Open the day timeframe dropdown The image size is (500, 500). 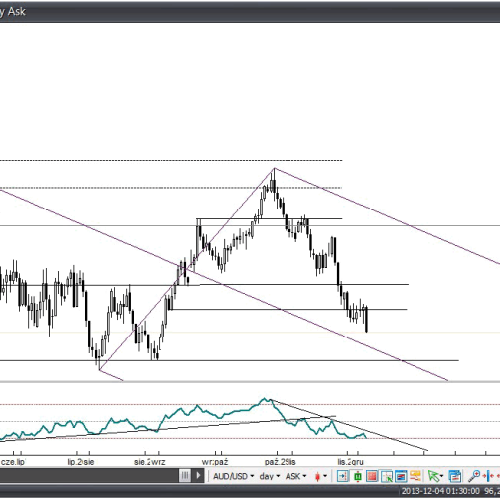pos(270,476)
